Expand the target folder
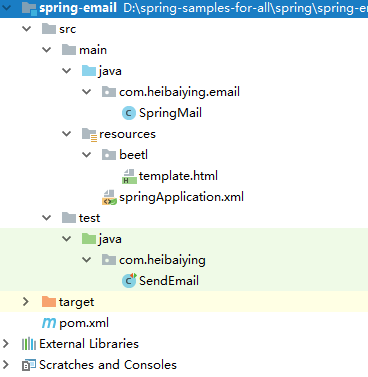The width and height of the screenshot is (368, 377). pos(26,302)
